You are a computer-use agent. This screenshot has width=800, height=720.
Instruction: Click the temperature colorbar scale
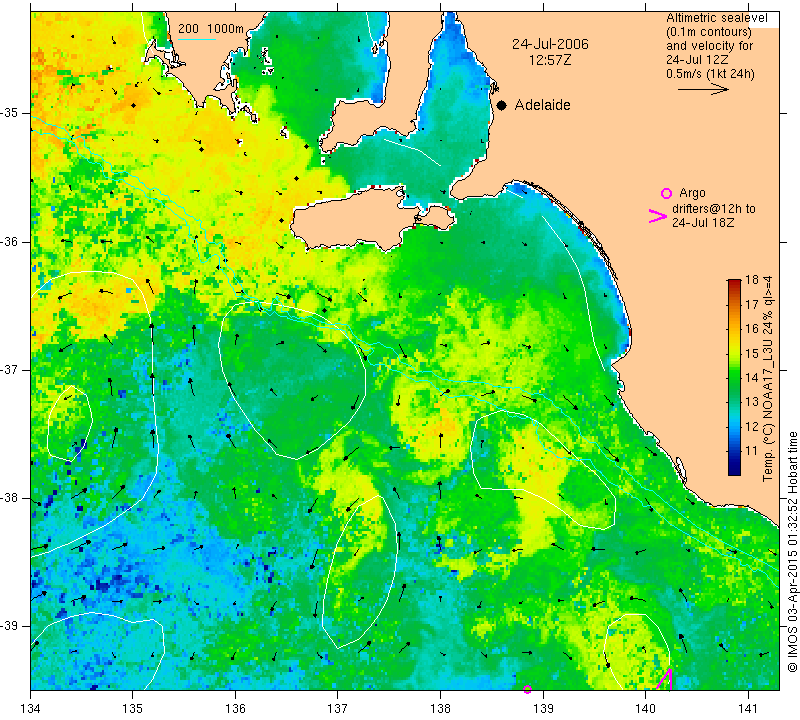[734, 377]
